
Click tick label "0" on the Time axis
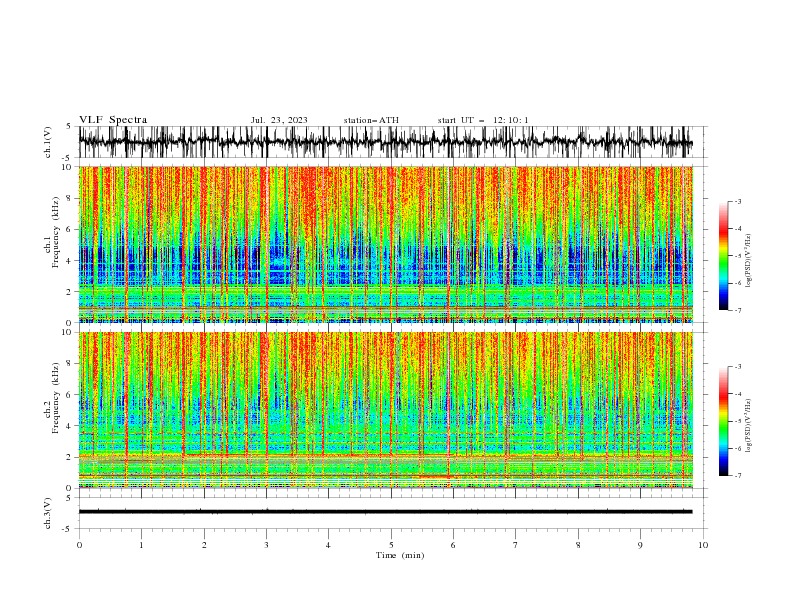coord(79,545)
